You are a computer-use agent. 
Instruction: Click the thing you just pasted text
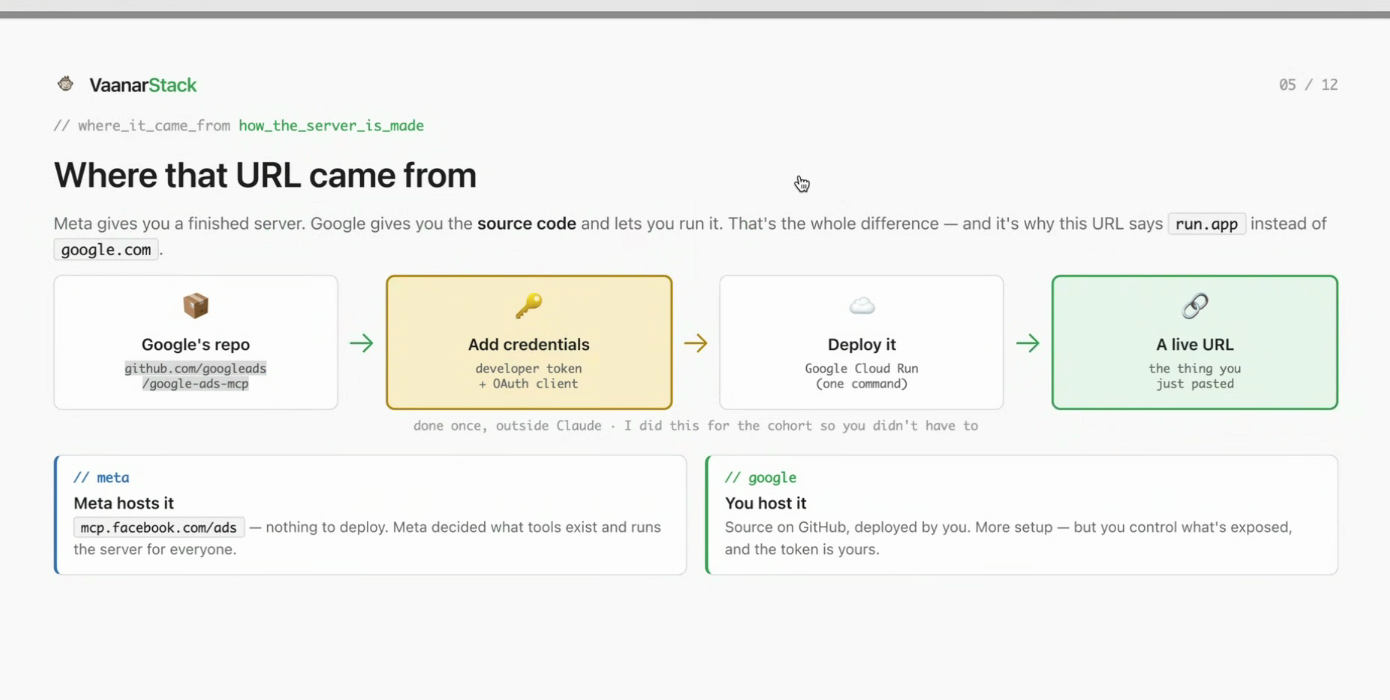(x=1195, y=376)
